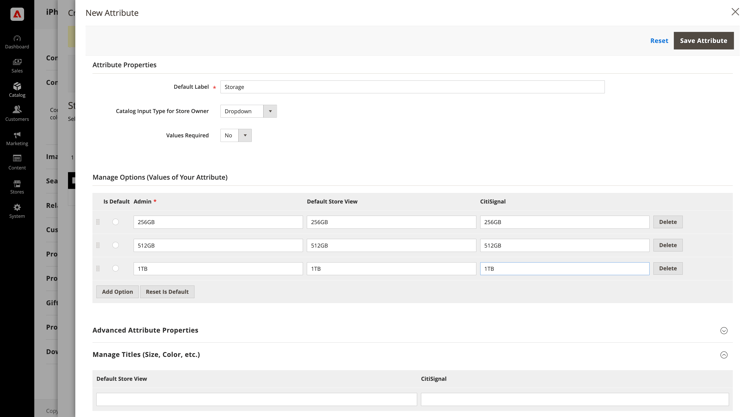Click Save Attribute button
Viewport: 750px width, 417px height.
coord(703,41)
